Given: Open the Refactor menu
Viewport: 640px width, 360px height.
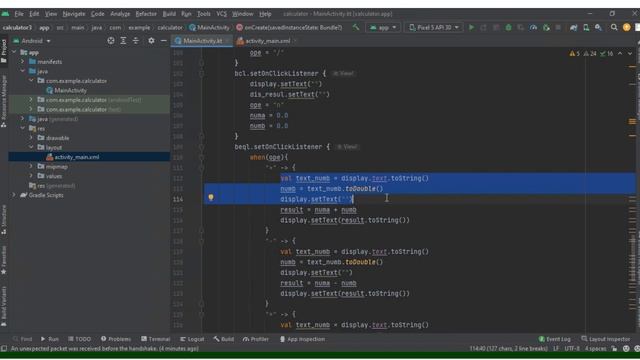Looking at the screenshot, I should coord(146,14).
